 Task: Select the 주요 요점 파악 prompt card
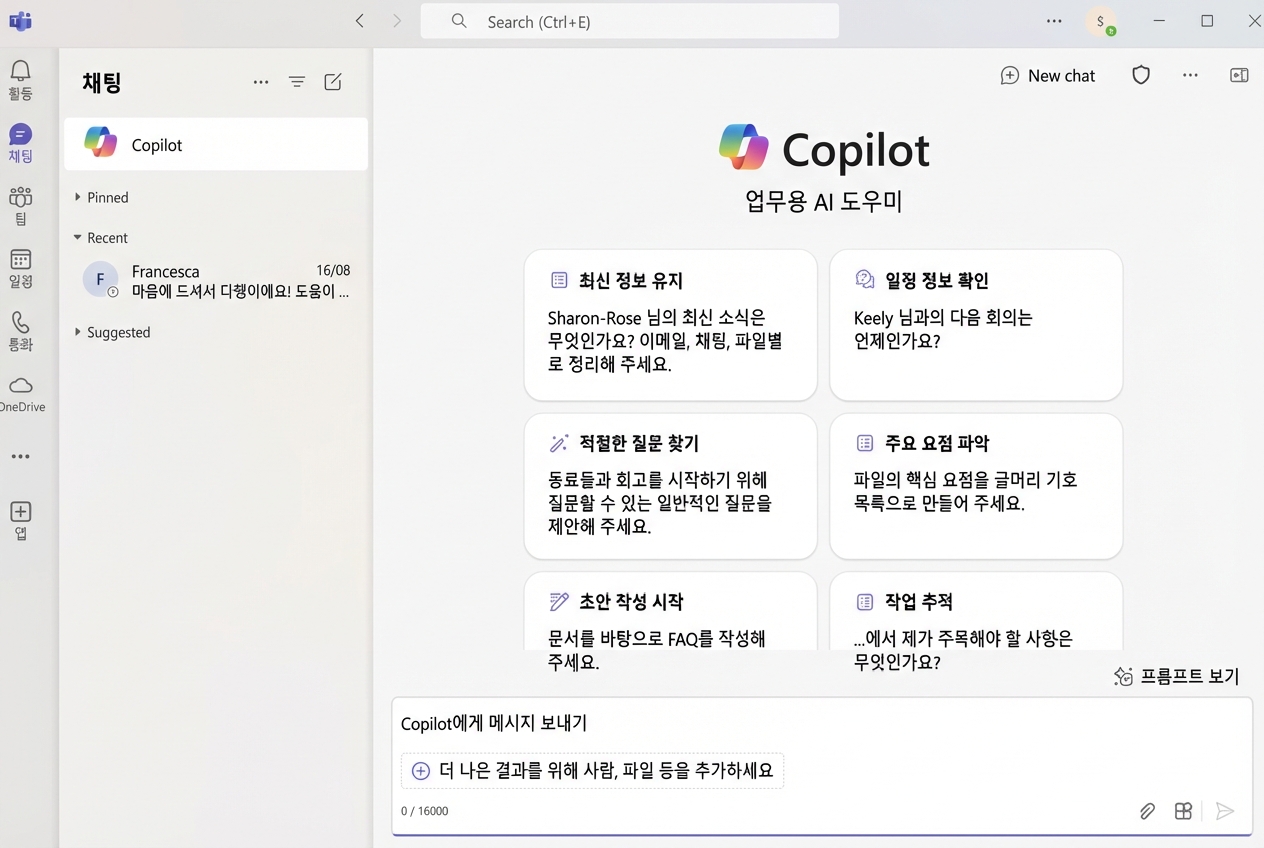click(976, 486)
